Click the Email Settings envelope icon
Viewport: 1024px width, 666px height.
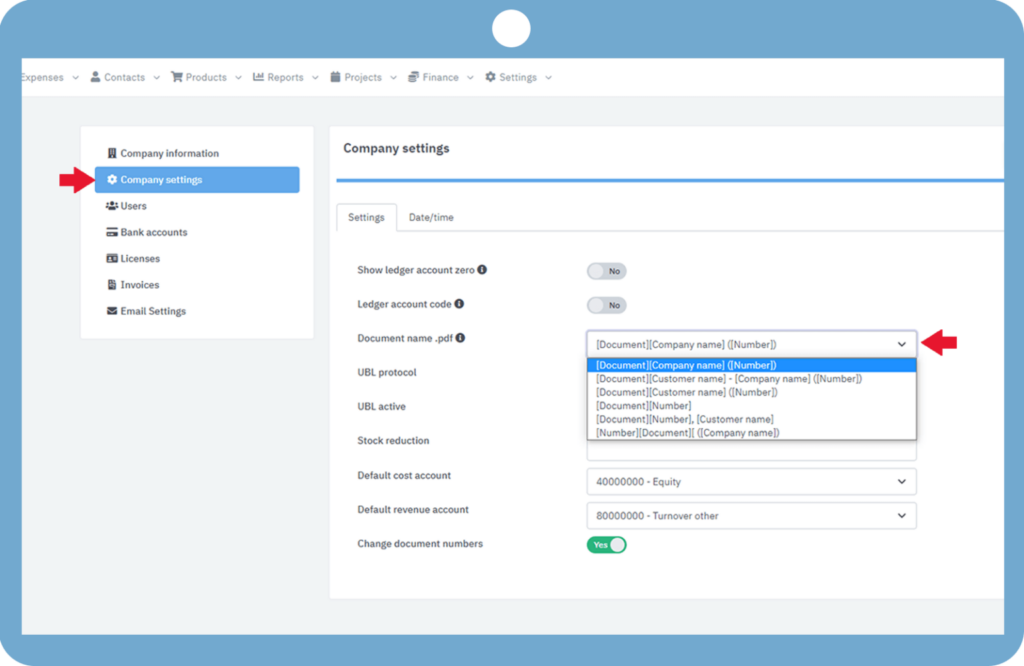(112, 311)
